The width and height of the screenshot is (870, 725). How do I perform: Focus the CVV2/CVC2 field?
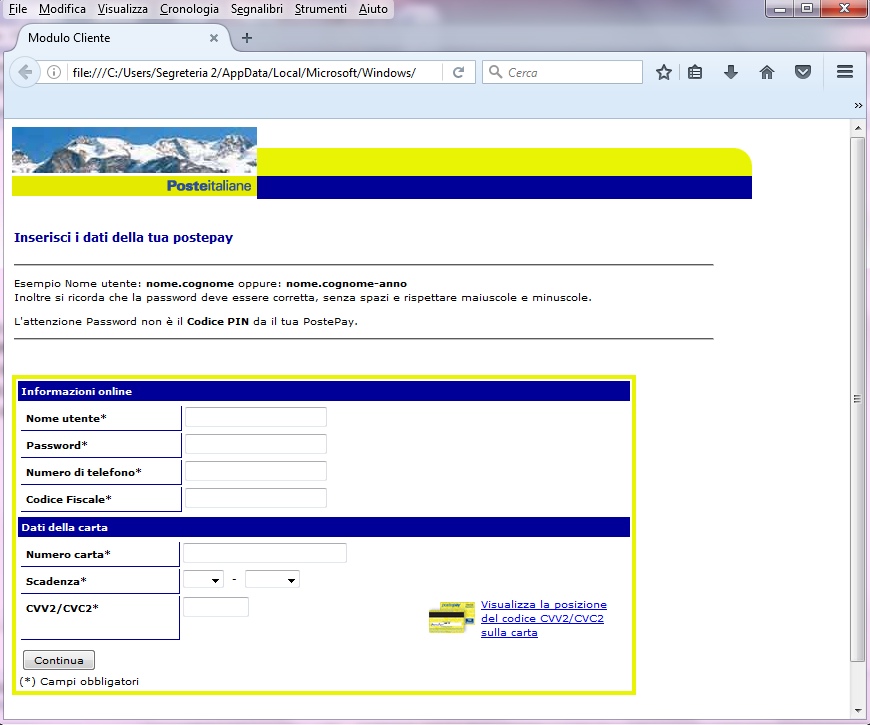pos(216,607)
